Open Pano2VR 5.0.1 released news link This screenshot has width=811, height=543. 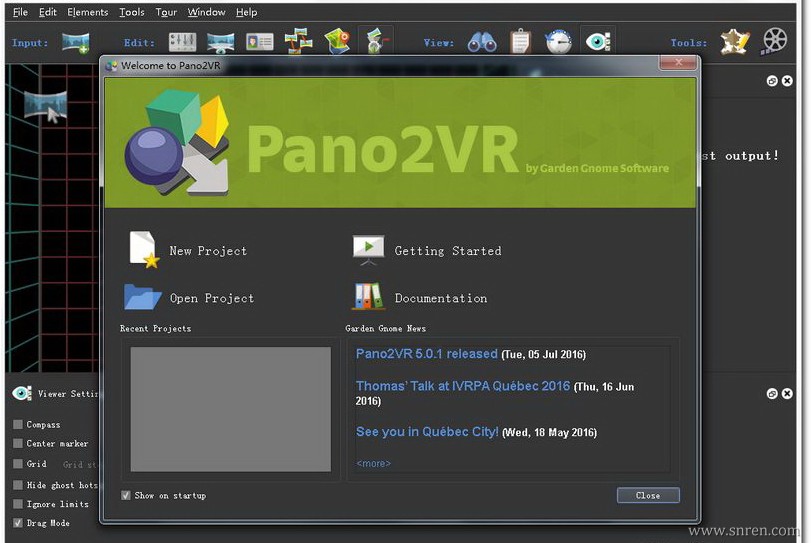(427, 354)
